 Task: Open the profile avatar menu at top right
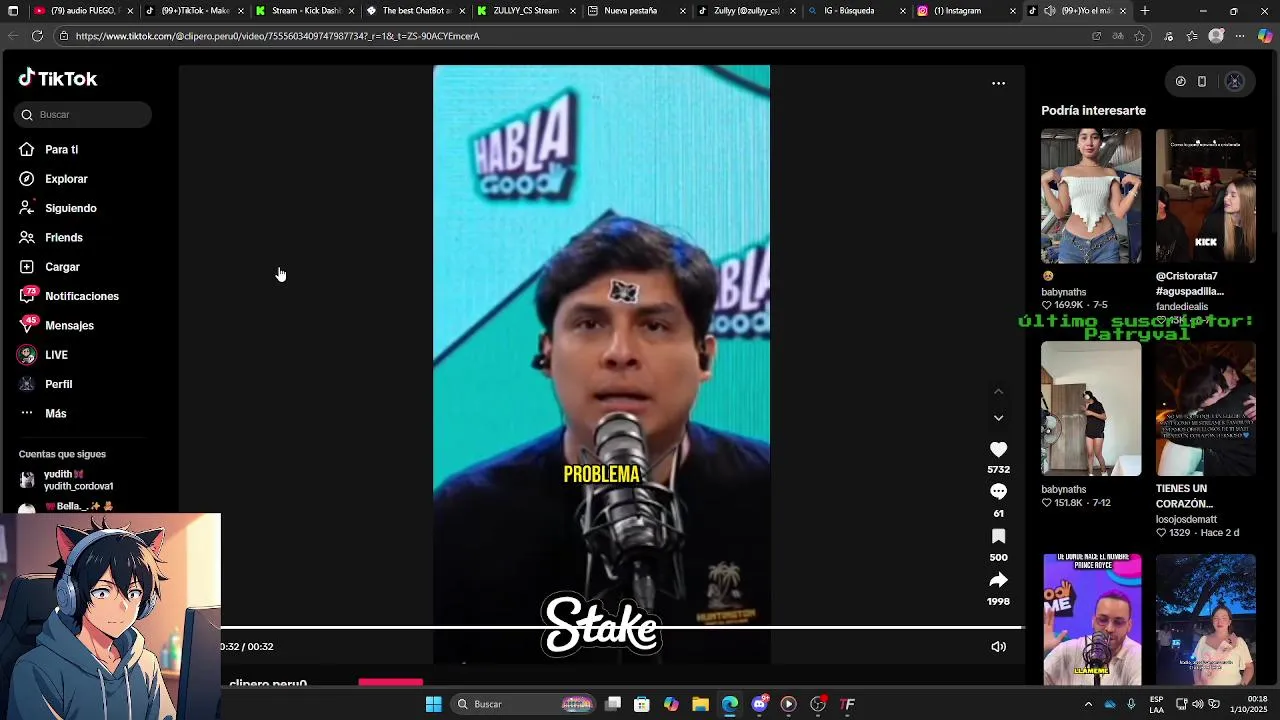point(1234,82)
